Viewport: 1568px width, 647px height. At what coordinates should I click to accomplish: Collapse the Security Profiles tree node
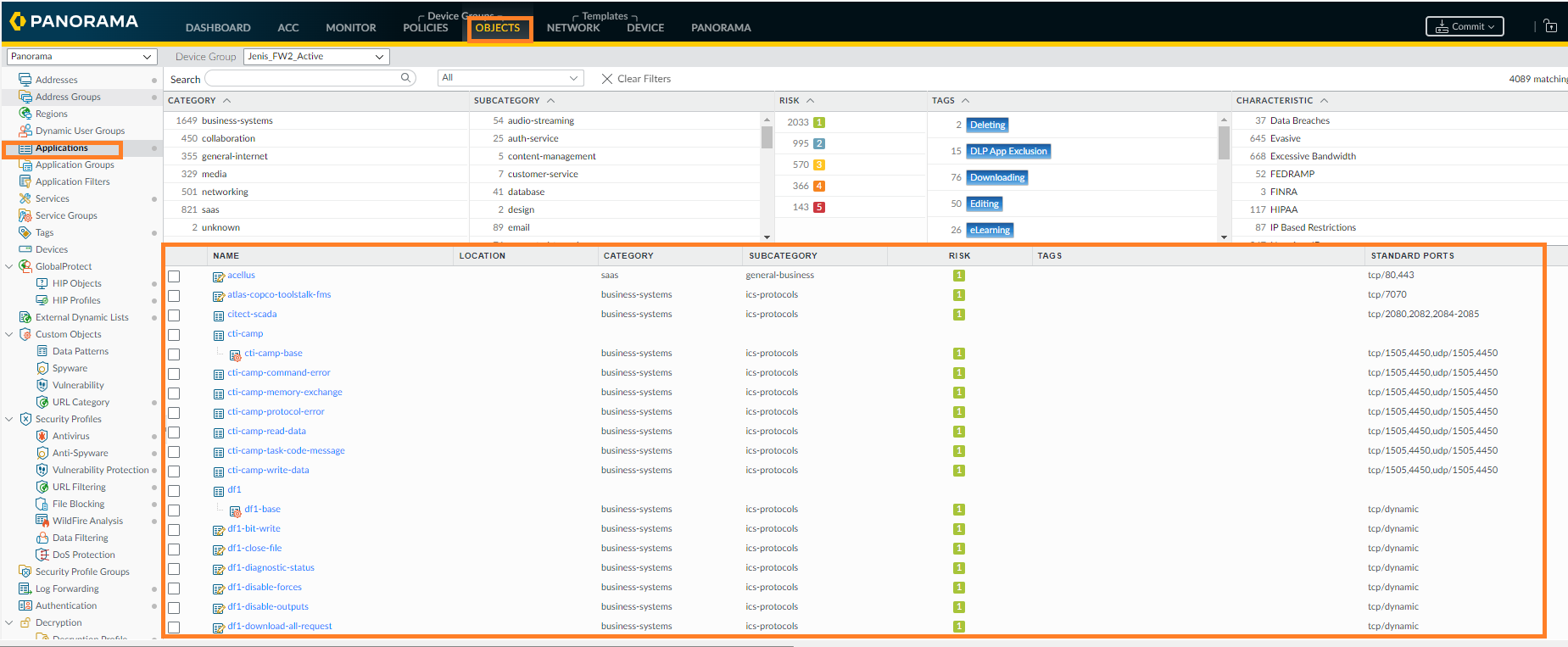tap(9, 419)
